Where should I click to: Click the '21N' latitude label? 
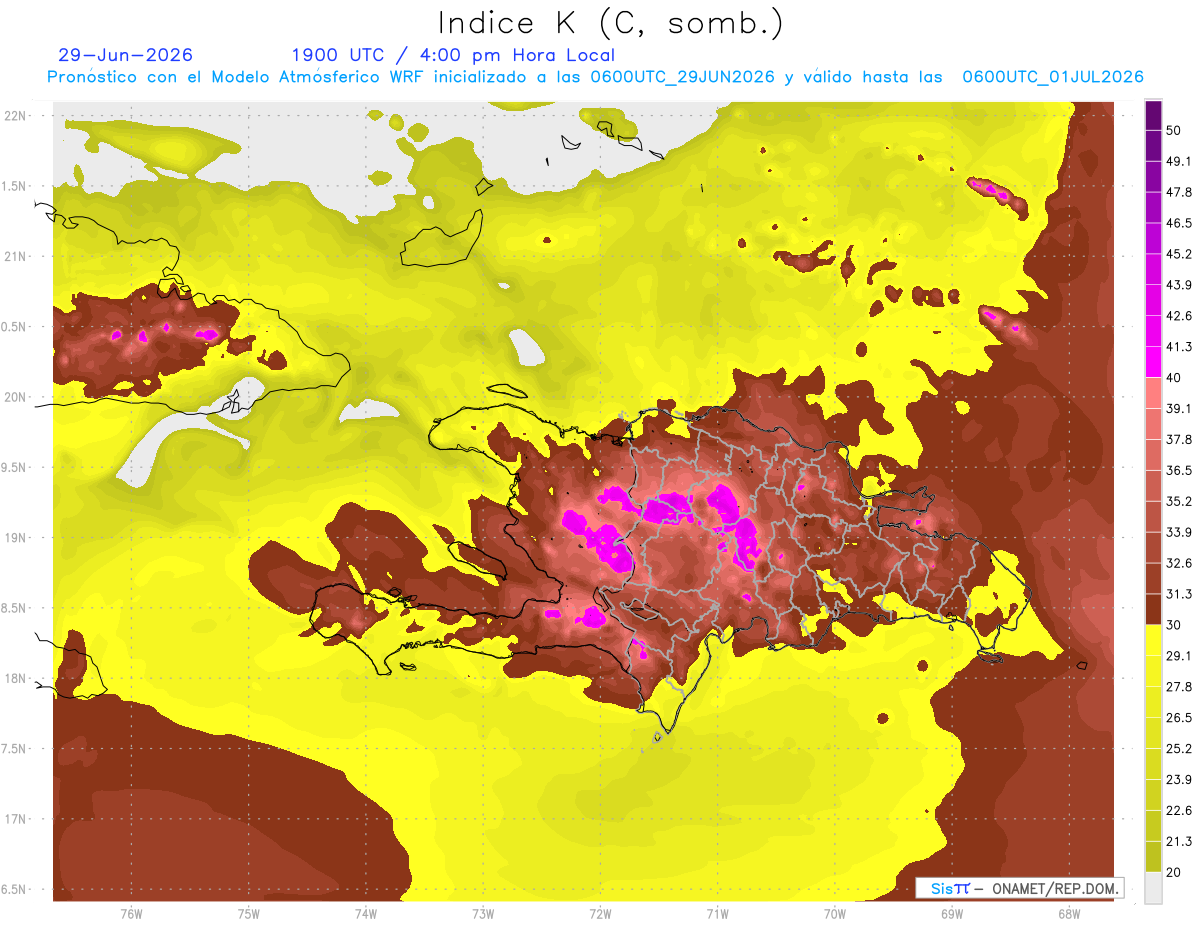point(16,256)
